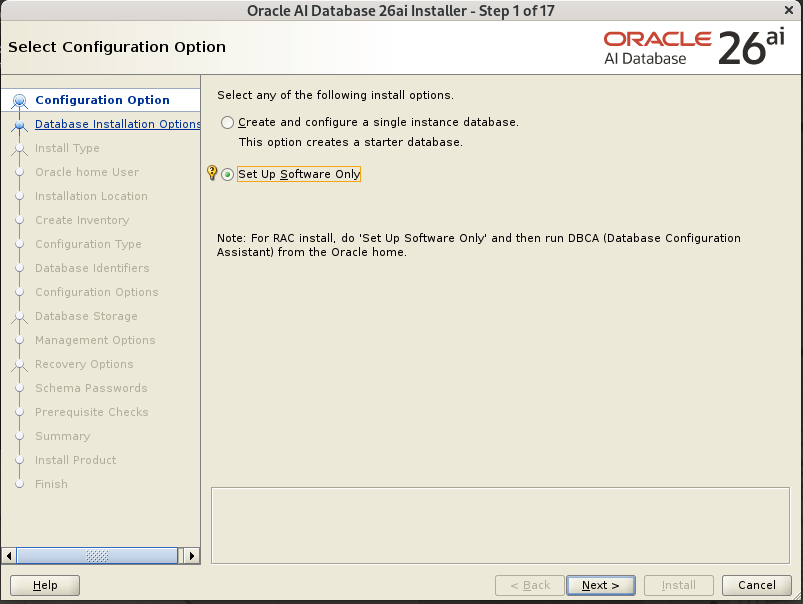The width and height of the screenshot is (803, 604).
Task: Click the empty message area at the bottom
Action: [x=500, y=524]
